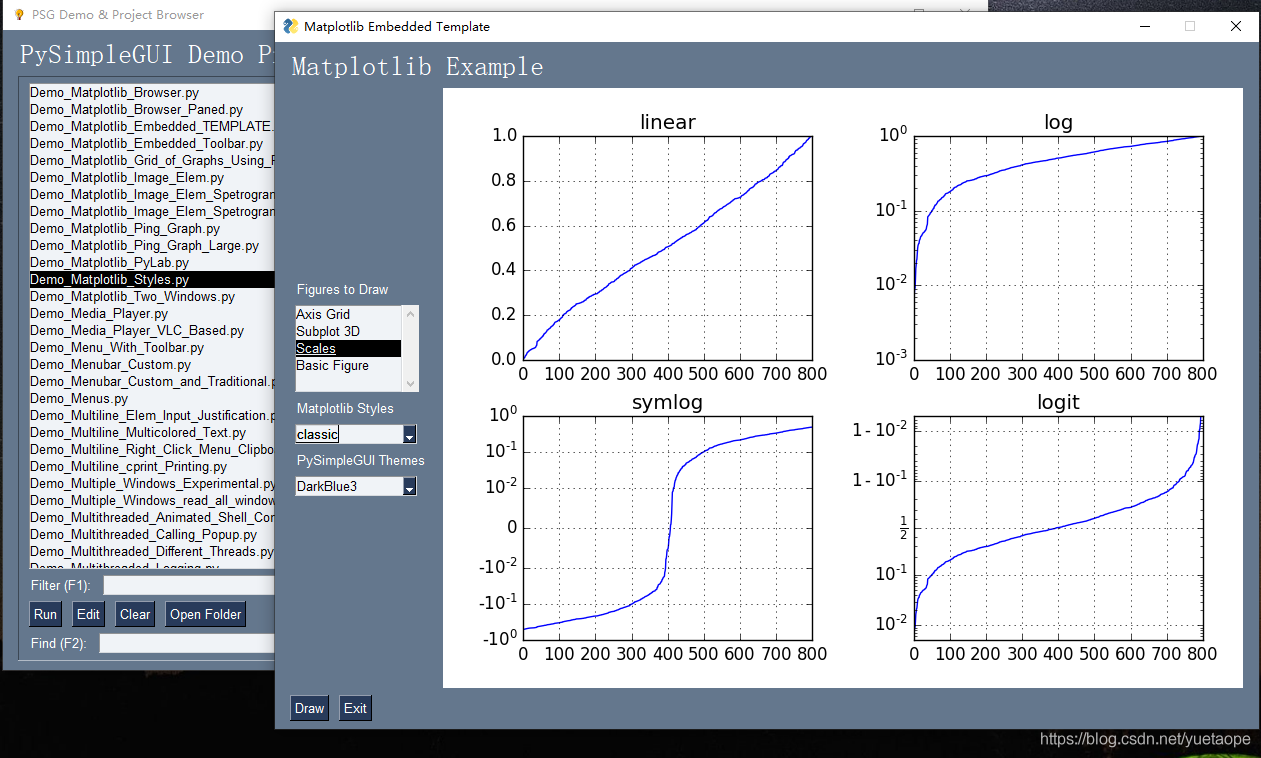This screenshot has width=1261, height=758.
Task: Click the 'classic' style combo field
Action: point(348,435)
